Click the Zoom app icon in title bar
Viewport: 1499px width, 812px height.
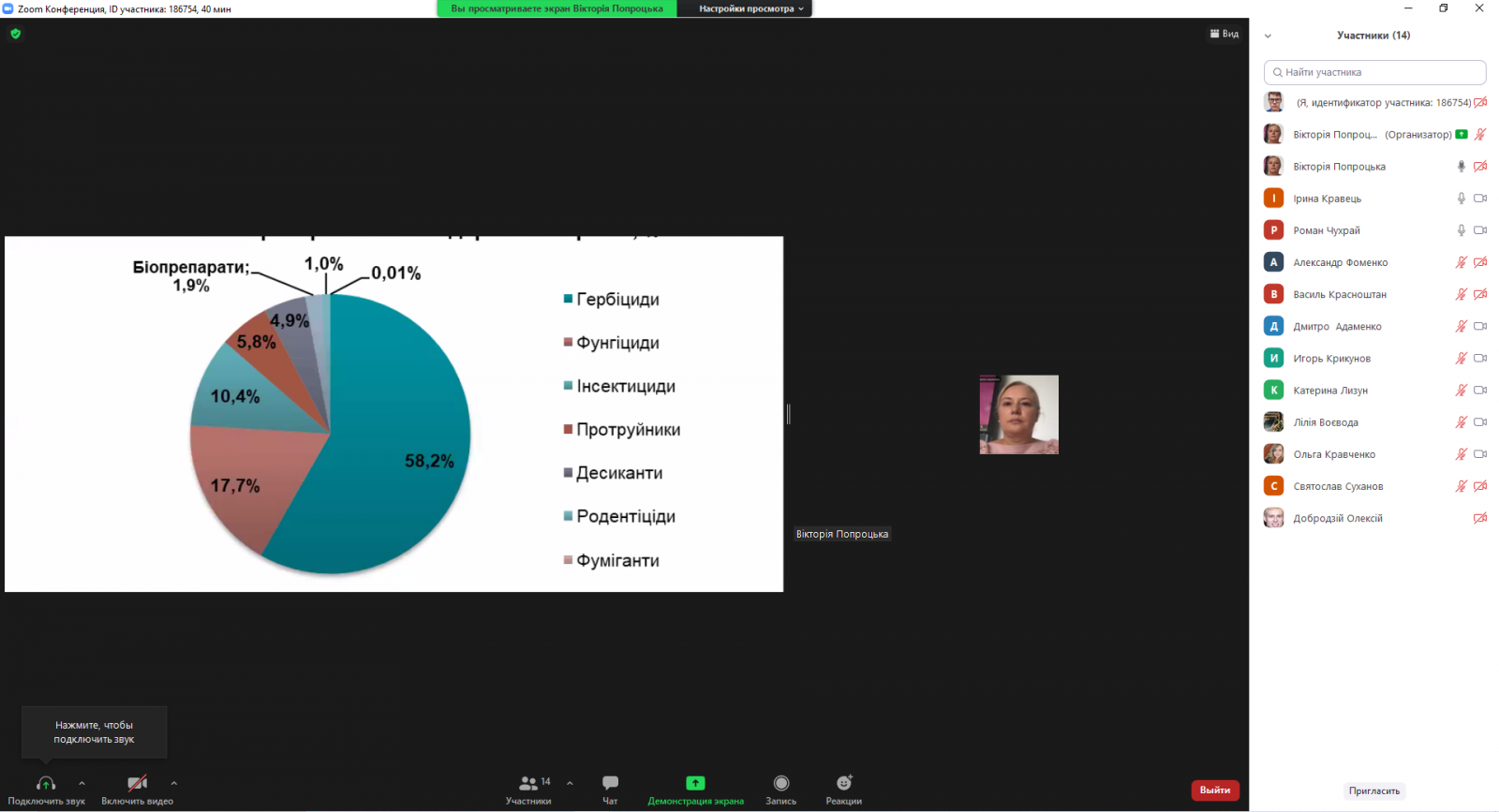pos(7,8)
